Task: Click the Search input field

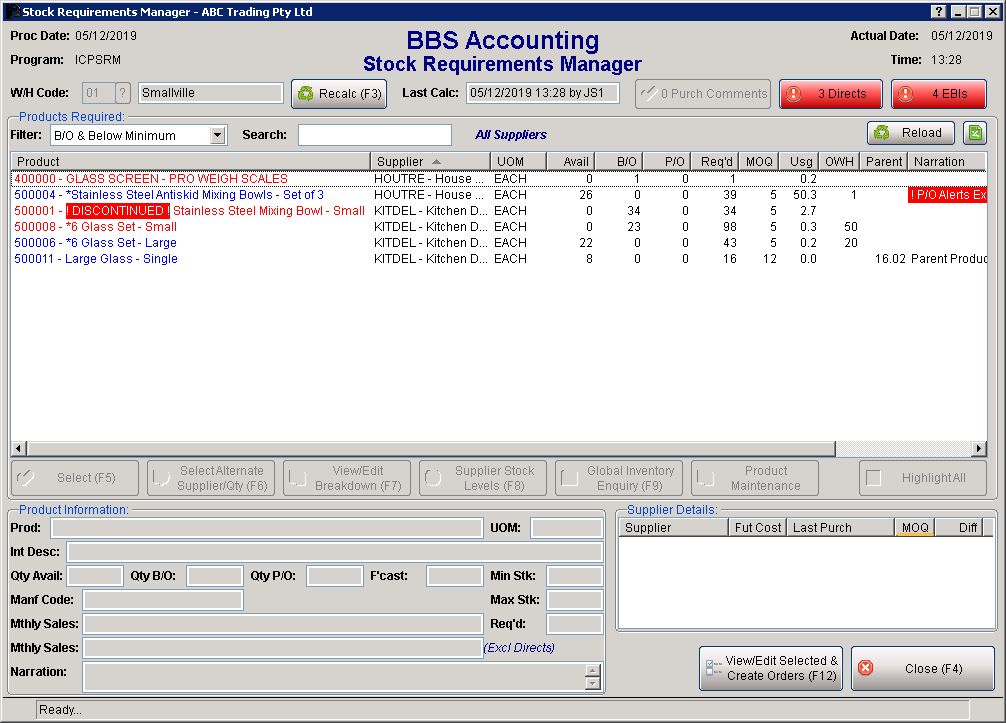Action: click(374, 135)
